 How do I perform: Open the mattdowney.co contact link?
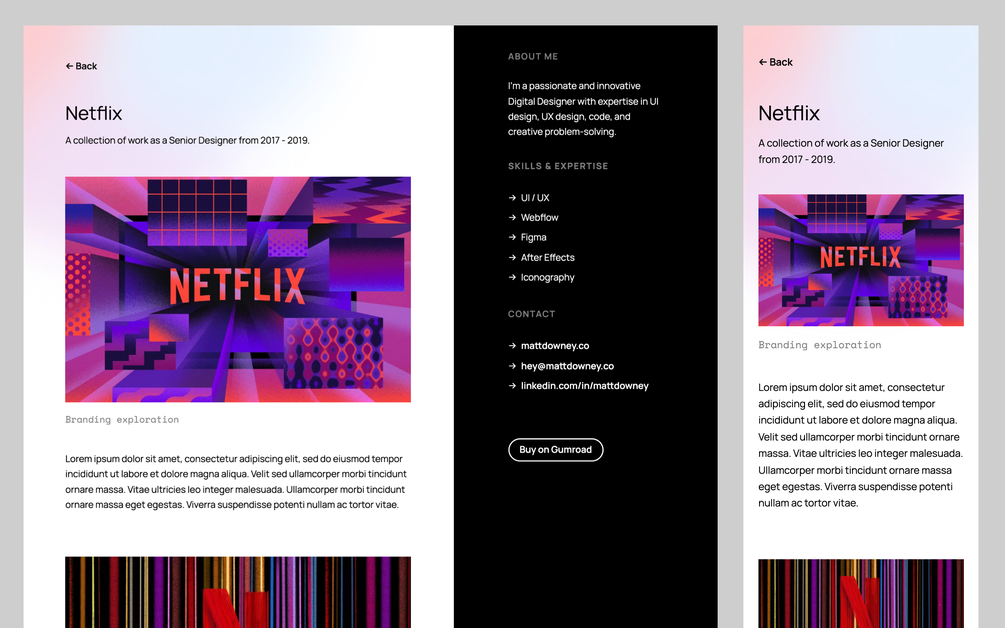(555, 346)
